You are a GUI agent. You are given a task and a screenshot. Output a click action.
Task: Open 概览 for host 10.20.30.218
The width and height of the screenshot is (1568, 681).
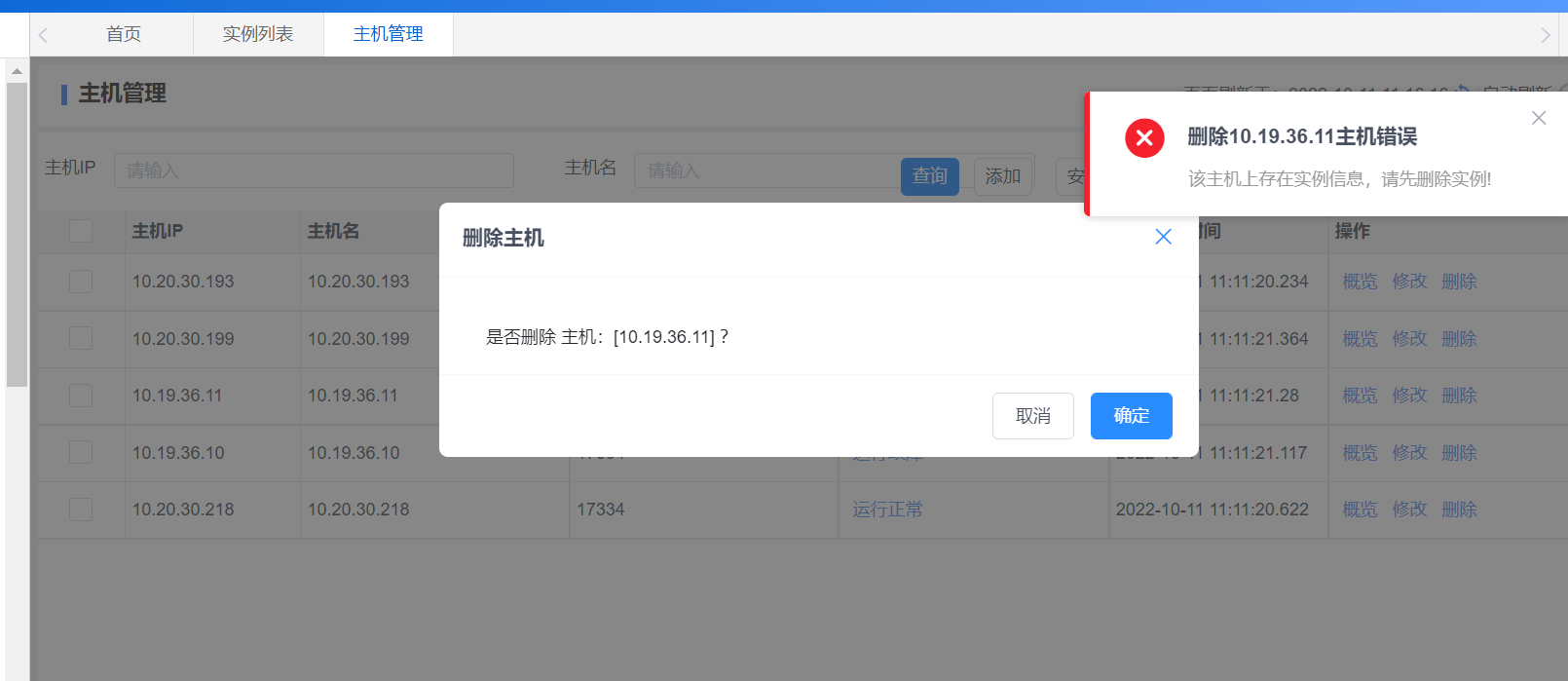pyautogui.click(x=1360, y=510)
